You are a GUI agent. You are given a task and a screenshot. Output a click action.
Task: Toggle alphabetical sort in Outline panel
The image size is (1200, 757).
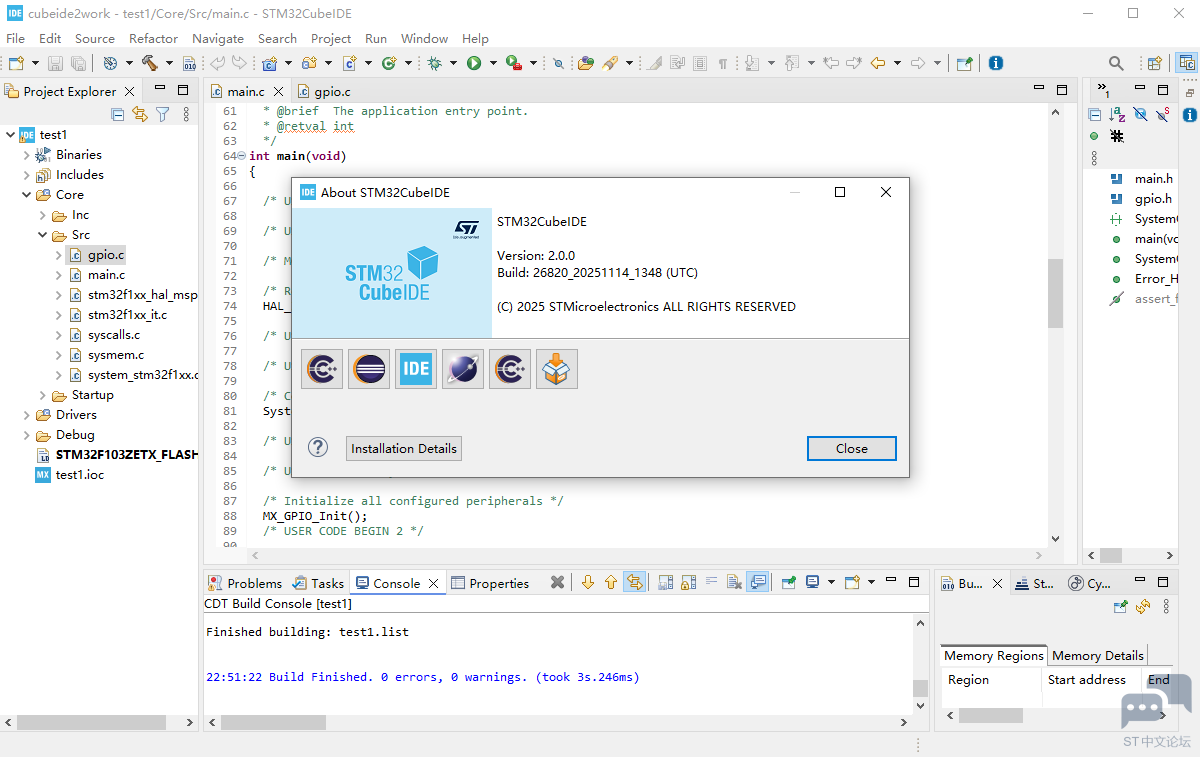pos(1116,114)
